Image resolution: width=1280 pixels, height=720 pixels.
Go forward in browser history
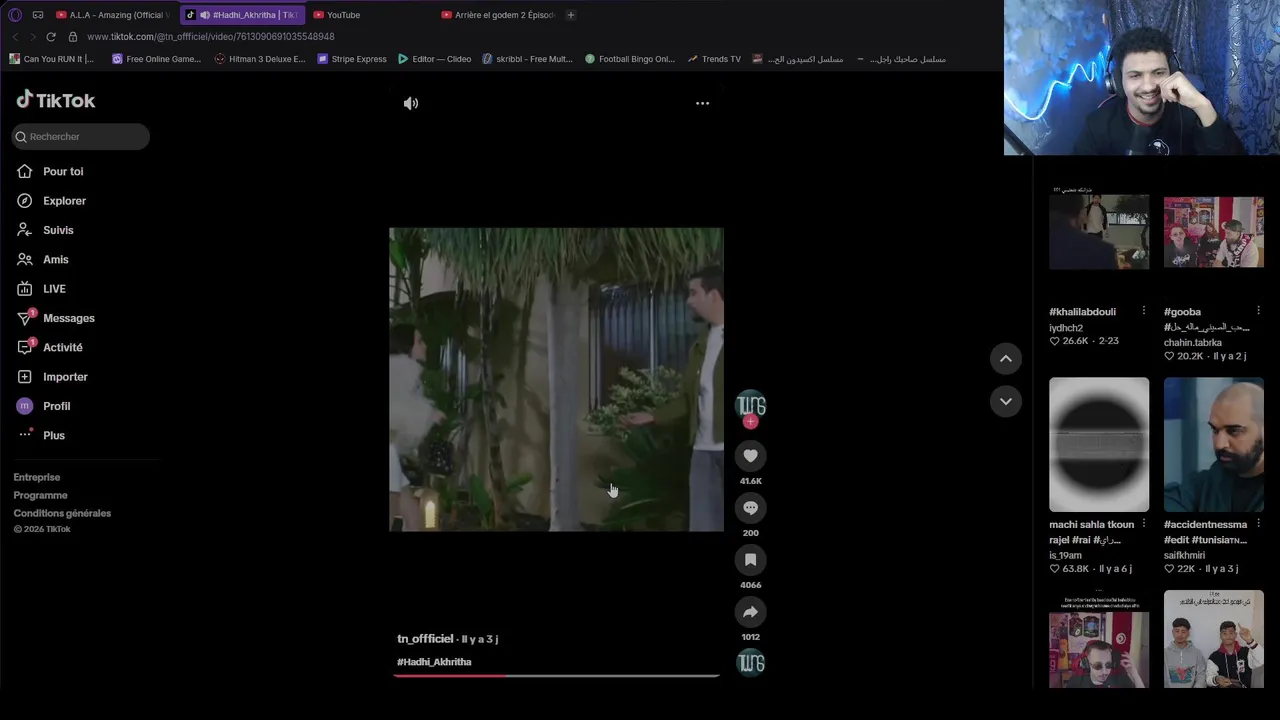32,37
